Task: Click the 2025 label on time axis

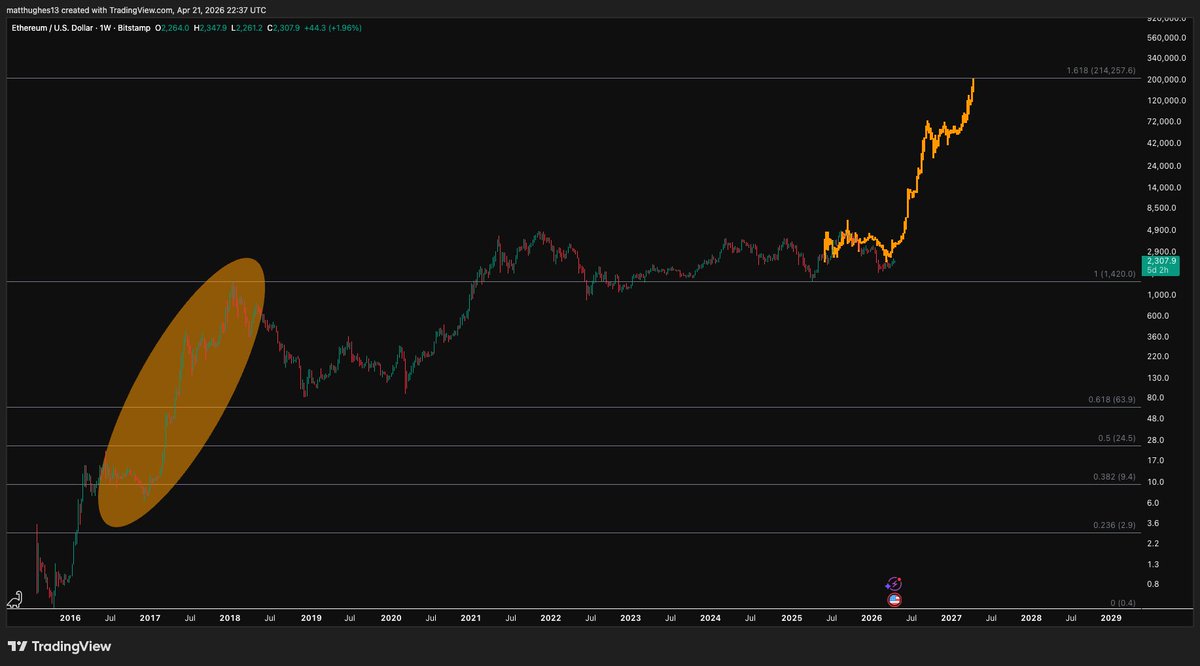Action: (x=790, y=619)
